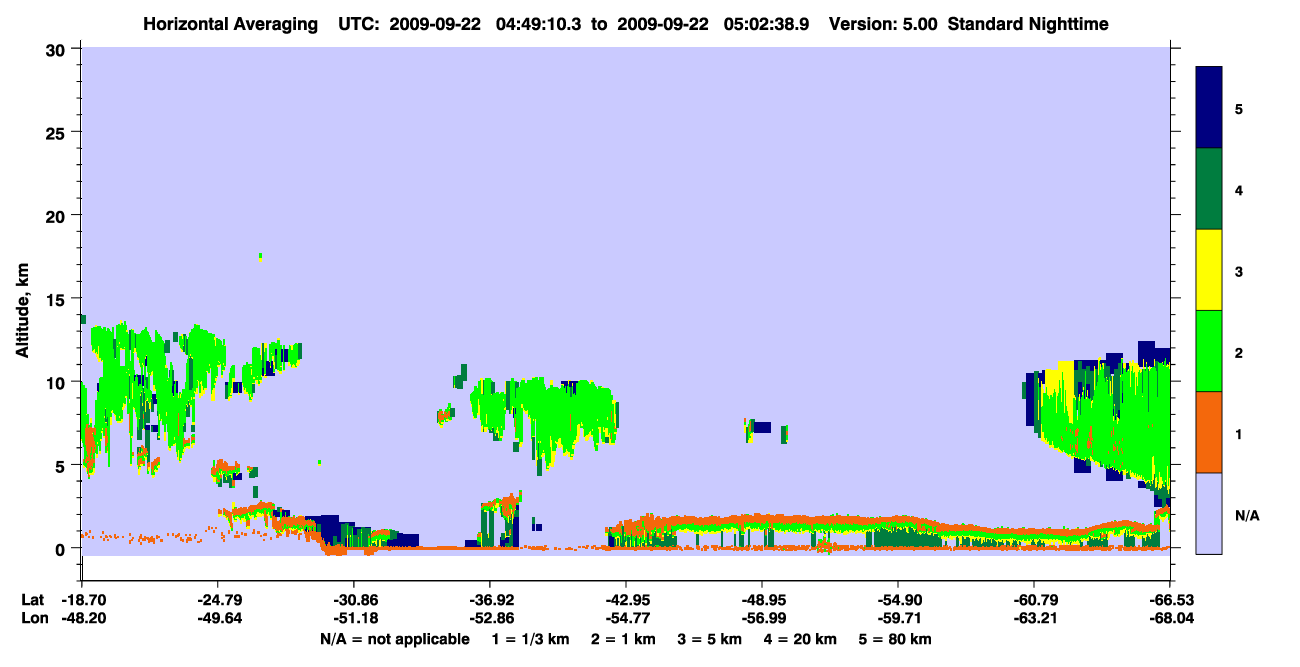The width and height of the screenshot is (1300, 667).
Task: Click the latitude value '-60.79'
Action: 1034,600
